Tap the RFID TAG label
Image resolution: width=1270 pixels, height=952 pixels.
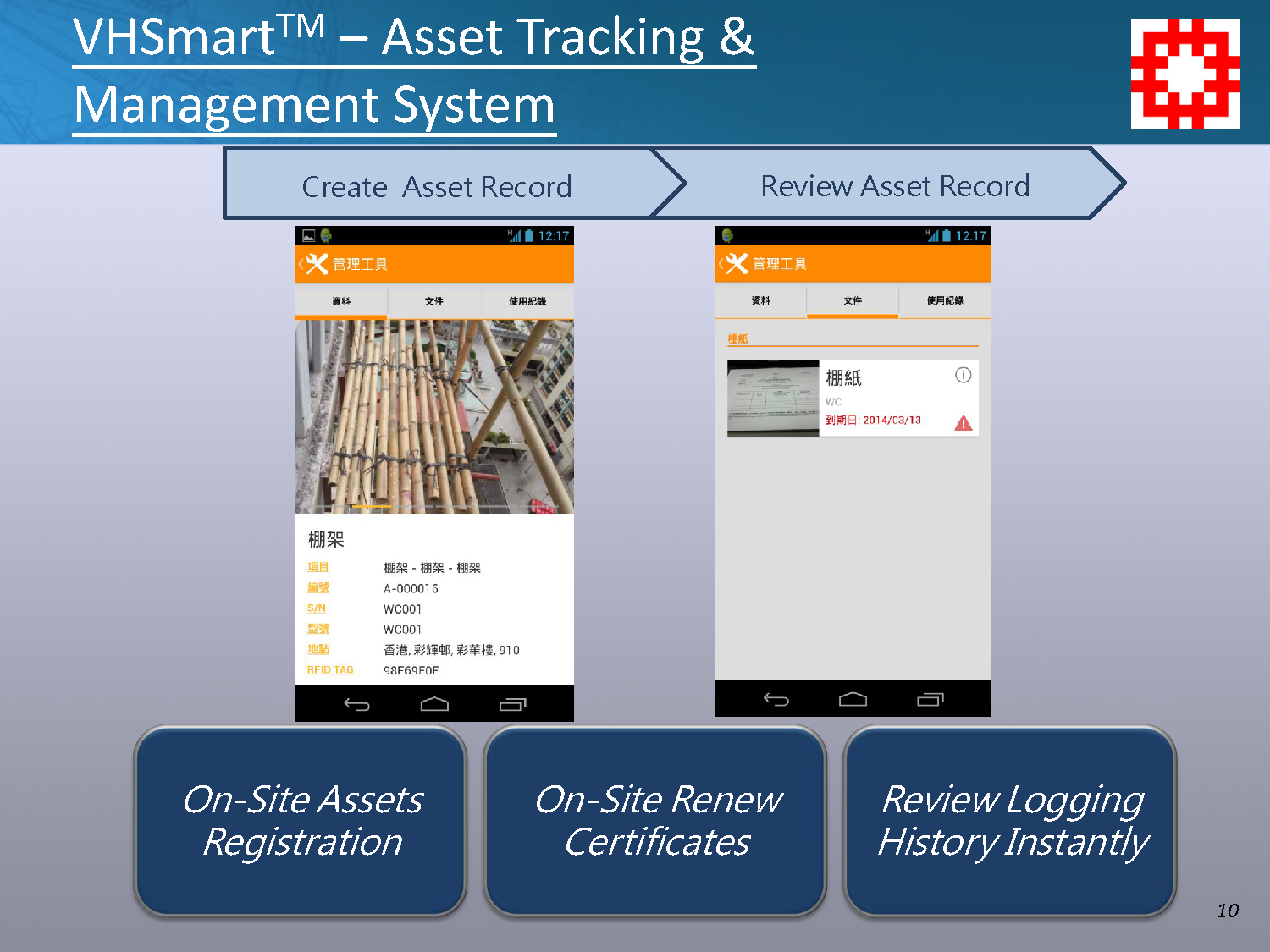pyautogui.click(x=330, y=669)
